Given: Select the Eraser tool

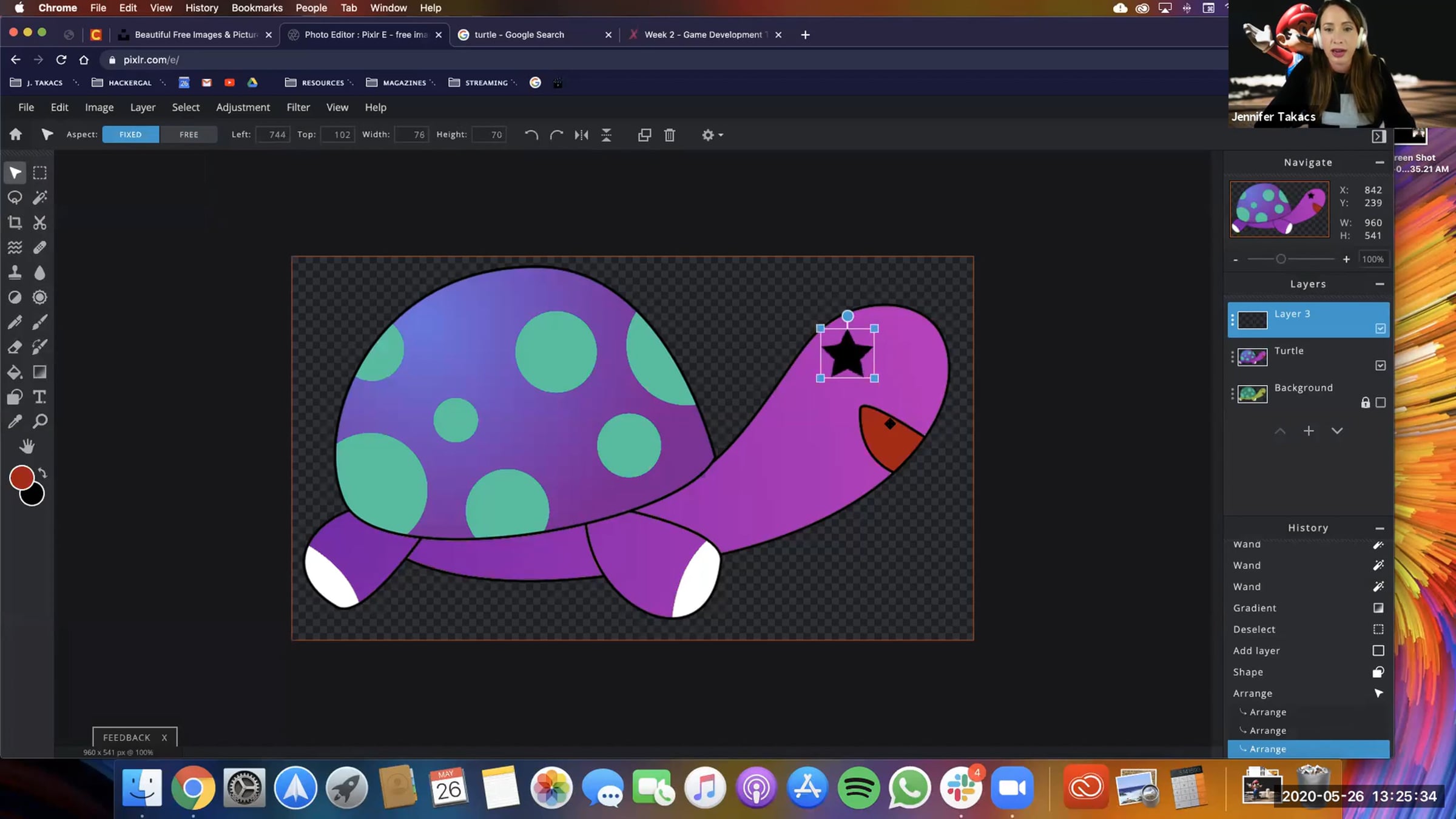Looking at the screenshot, I should (15, 347).
